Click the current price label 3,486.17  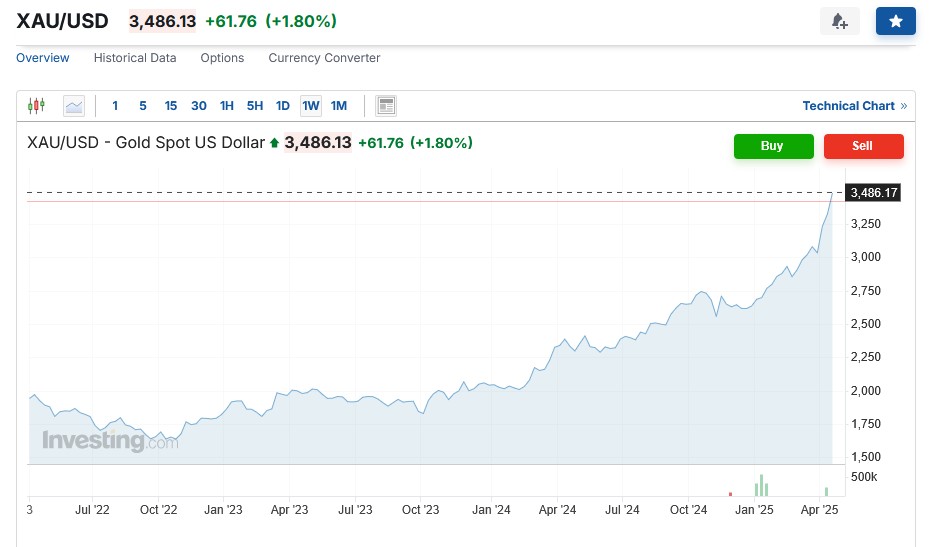[x=873, y=192]
